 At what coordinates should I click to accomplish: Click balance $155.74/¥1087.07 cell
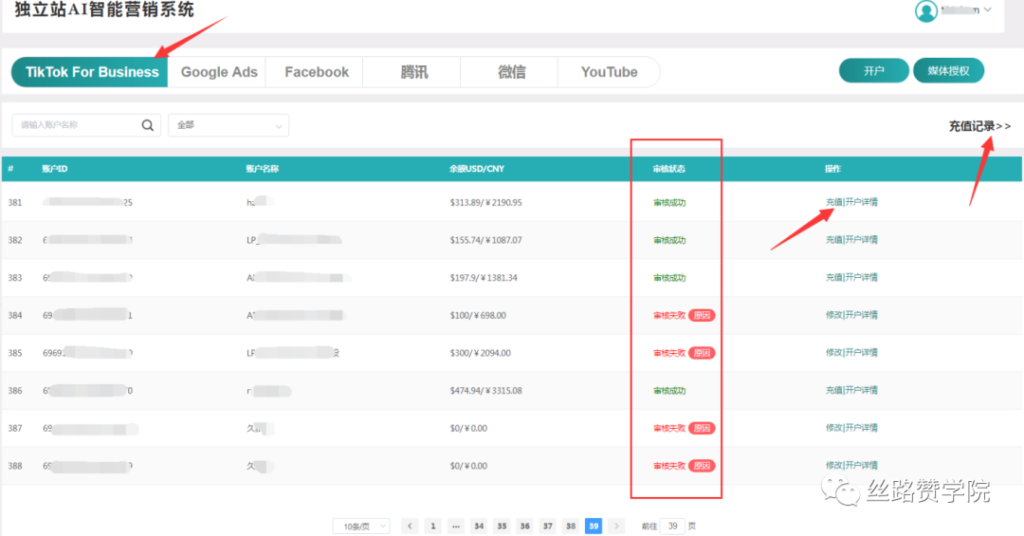[x=486, y=240]
